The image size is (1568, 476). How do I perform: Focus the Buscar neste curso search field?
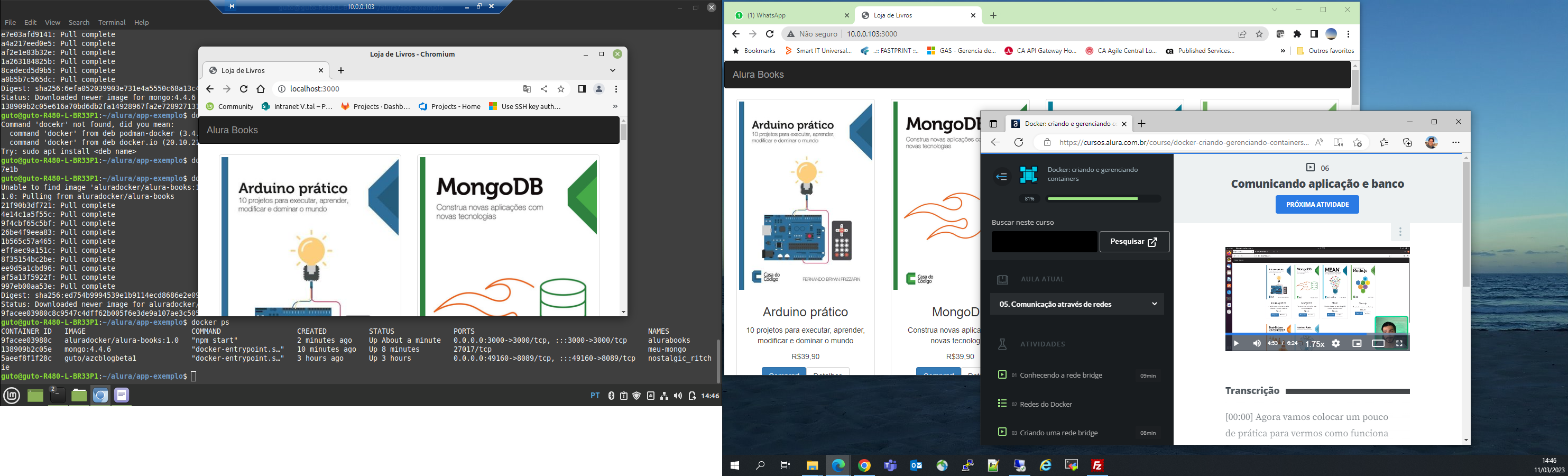pyautogui.click(x=1044, y=242)
